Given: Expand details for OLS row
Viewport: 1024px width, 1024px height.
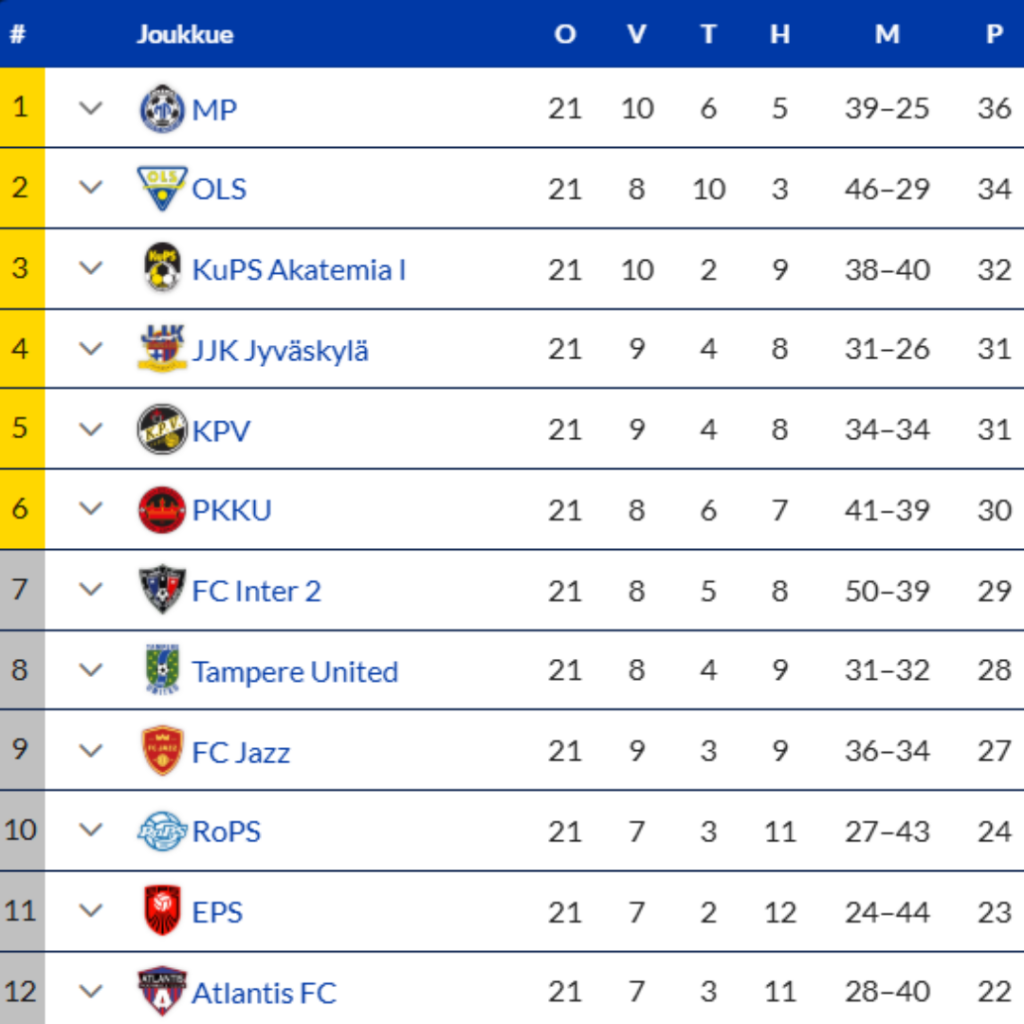Looking at the screenshot, I should (91, 188).
